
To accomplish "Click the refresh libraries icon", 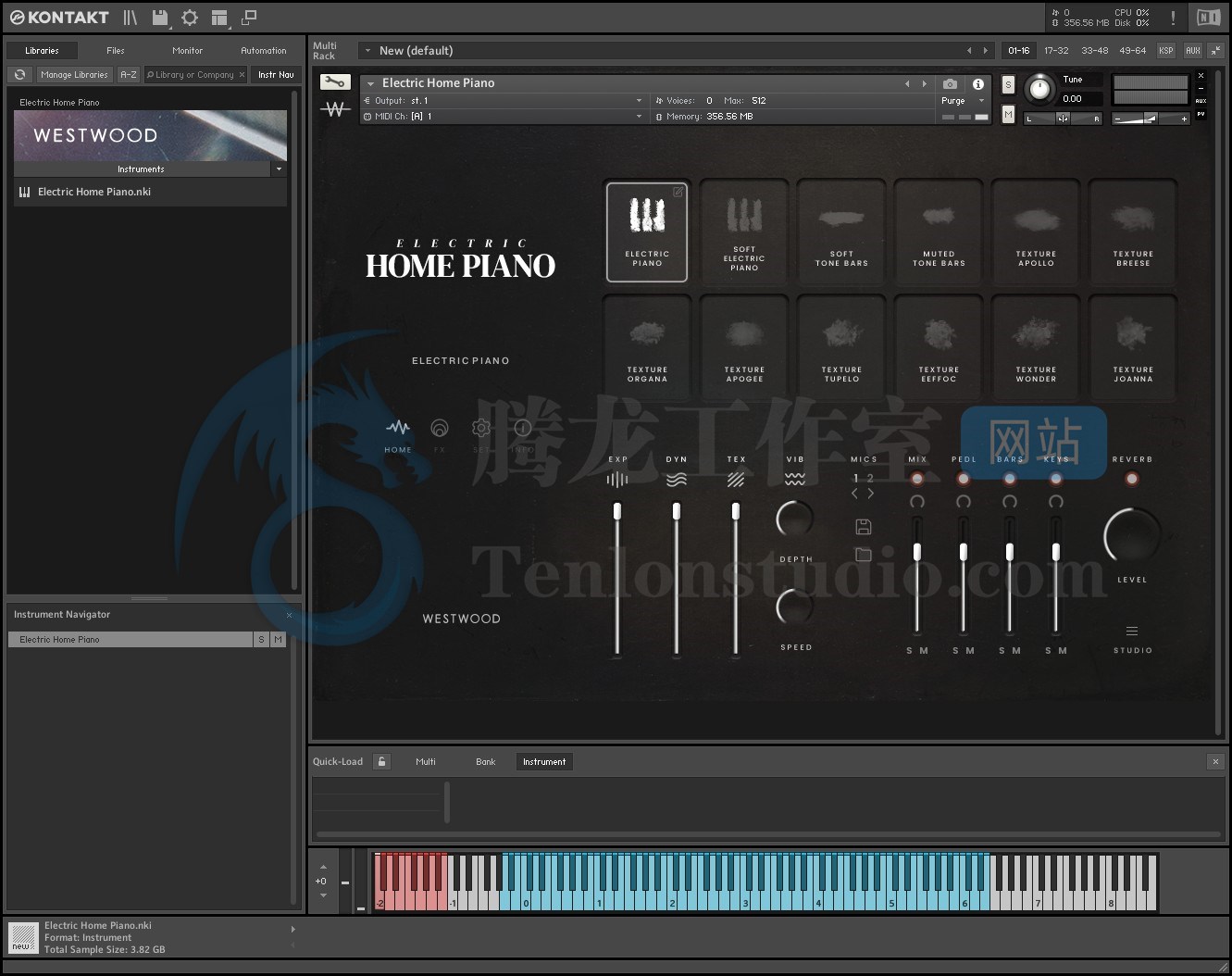I will click(19, 75).
